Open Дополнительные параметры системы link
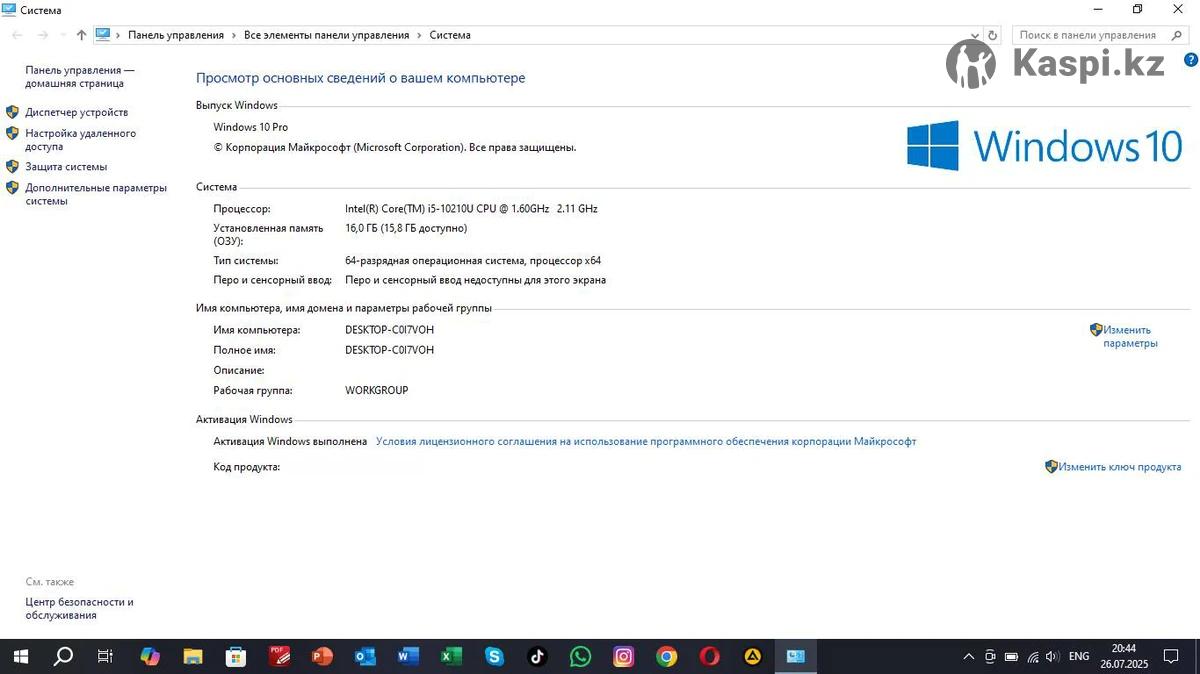The width and height of the screenshot is (1200, 674). [x=96, y=194]
